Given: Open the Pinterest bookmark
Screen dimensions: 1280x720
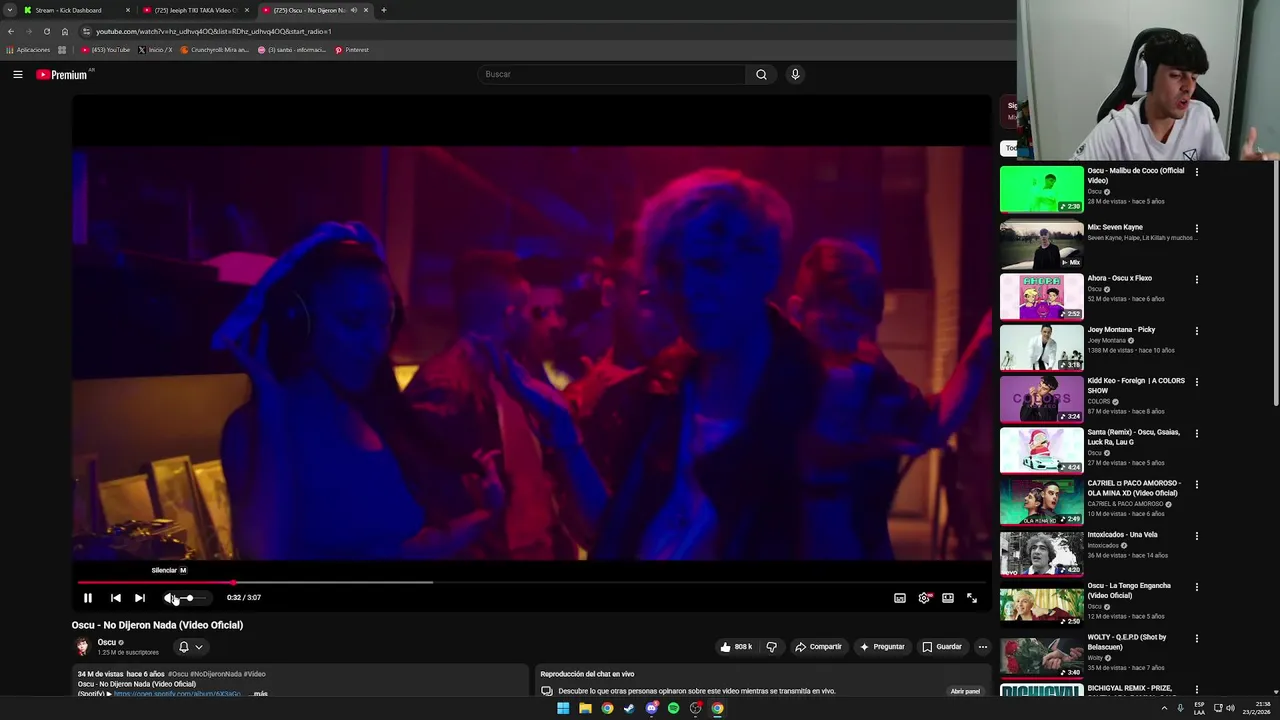Looking at the screenshot, I should (x=352, y=50).
